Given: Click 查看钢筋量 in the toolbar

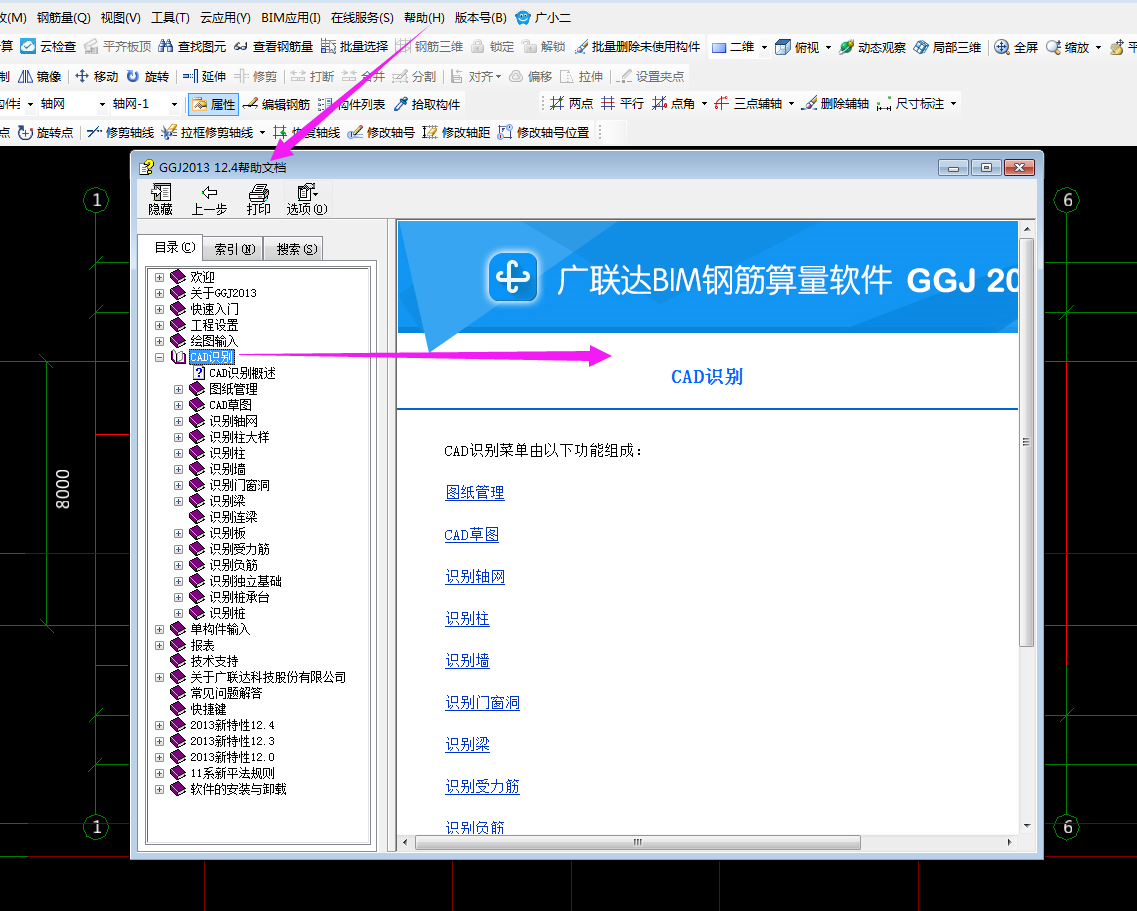Looking at the screenshot, I should [273, 47].
